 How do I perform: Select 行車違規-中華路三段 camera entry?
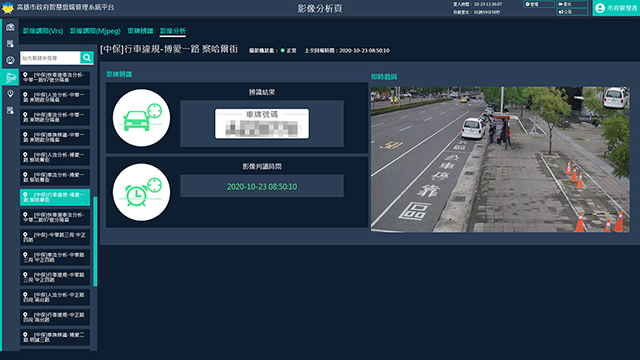(x=55, y=278)
